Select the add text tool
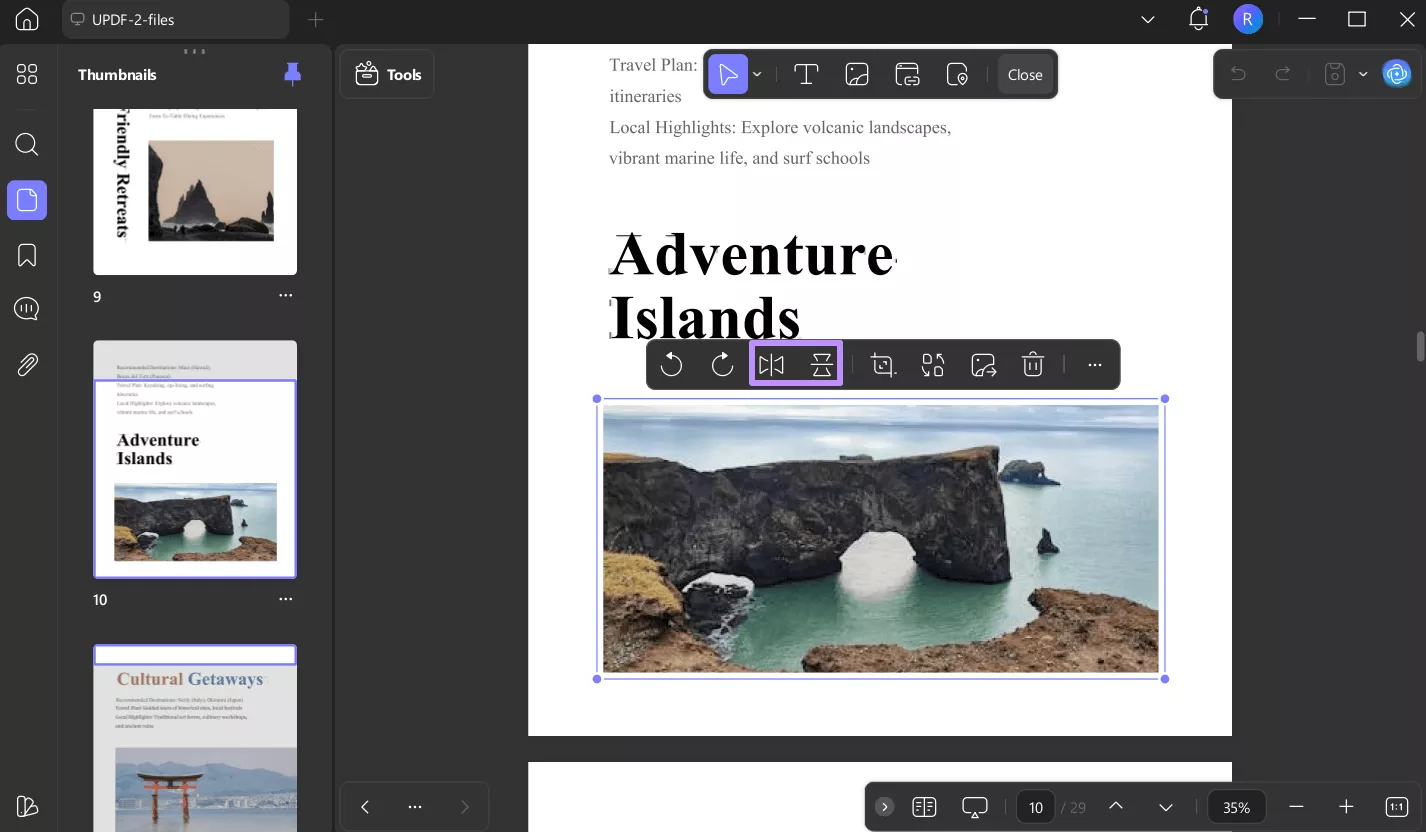 (806, 75)
